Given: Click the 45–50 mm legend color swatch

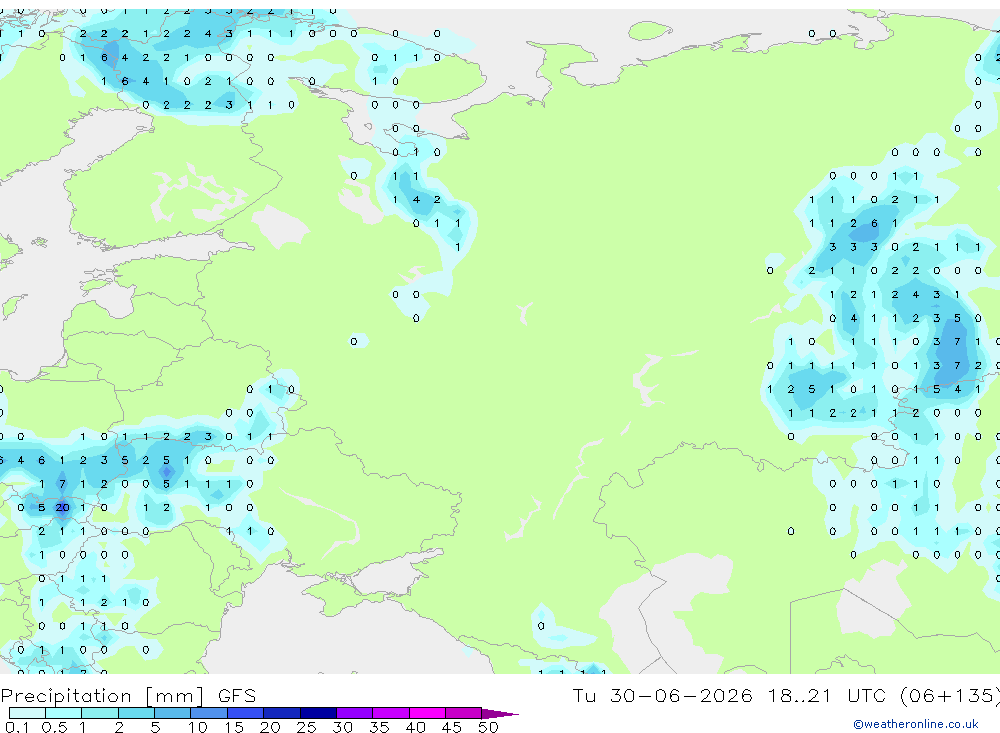Looking at the screenshot, I should (464, 713).
